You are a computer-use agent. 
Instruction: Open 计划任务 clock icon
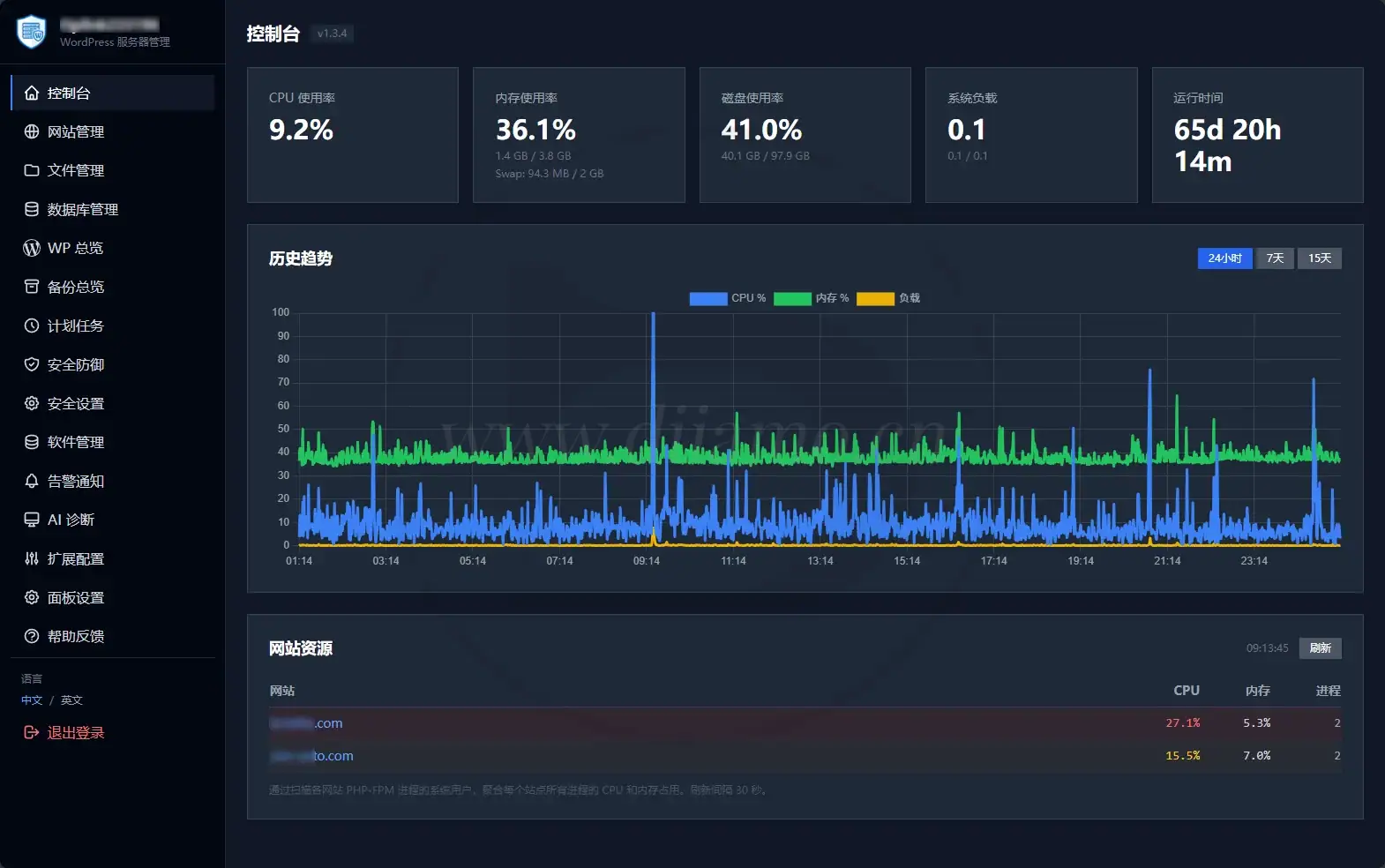32,325
